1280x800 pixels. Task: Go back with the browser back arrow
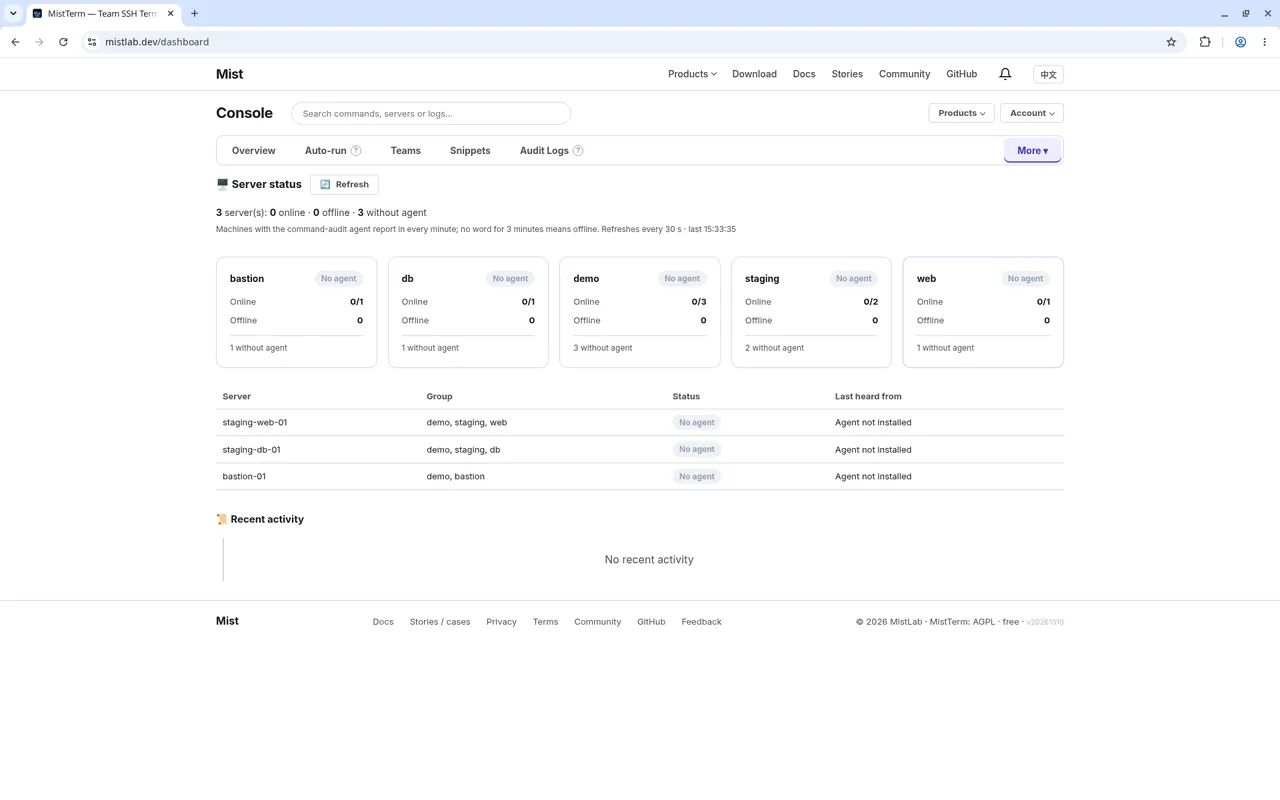click(x=15, y=42)
